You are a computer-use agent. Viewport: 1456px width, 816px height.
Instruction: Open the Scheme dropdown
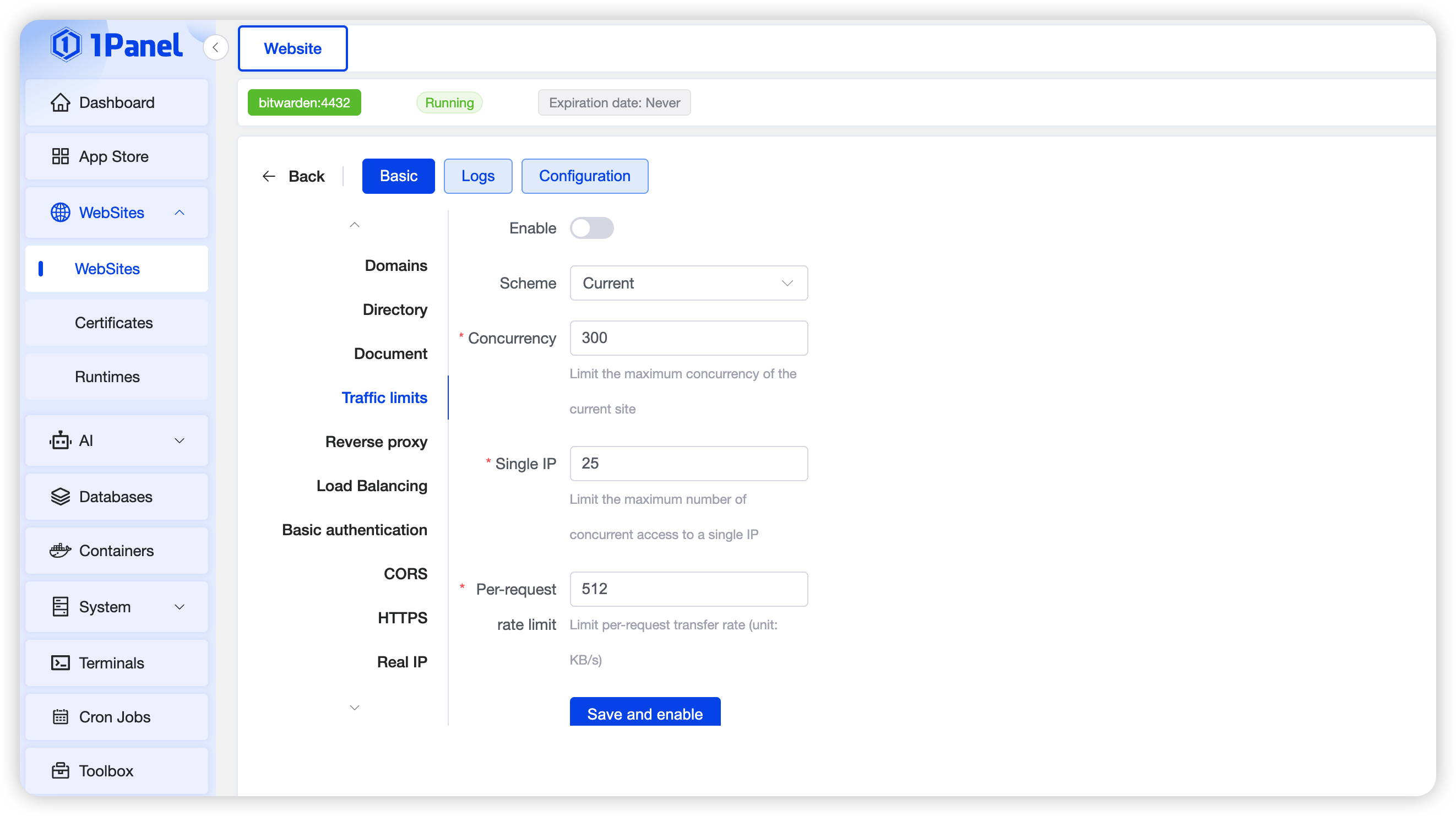tap(688, 283)
